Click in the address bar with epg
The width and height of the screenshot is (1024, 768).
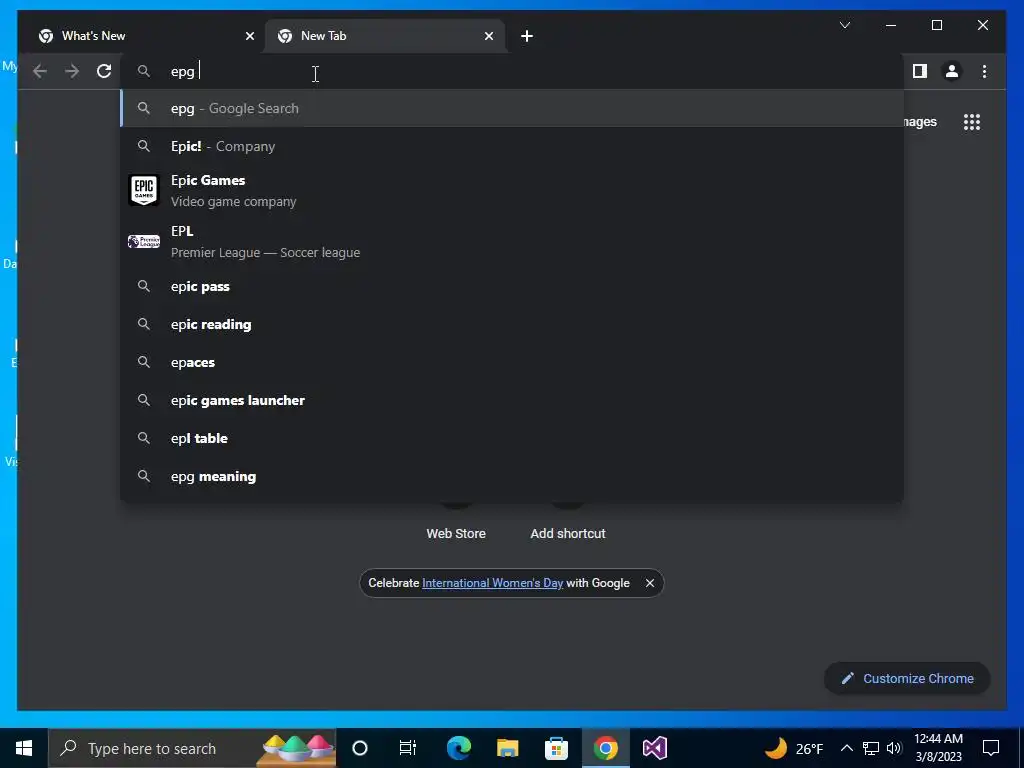(x=512, y=71)
